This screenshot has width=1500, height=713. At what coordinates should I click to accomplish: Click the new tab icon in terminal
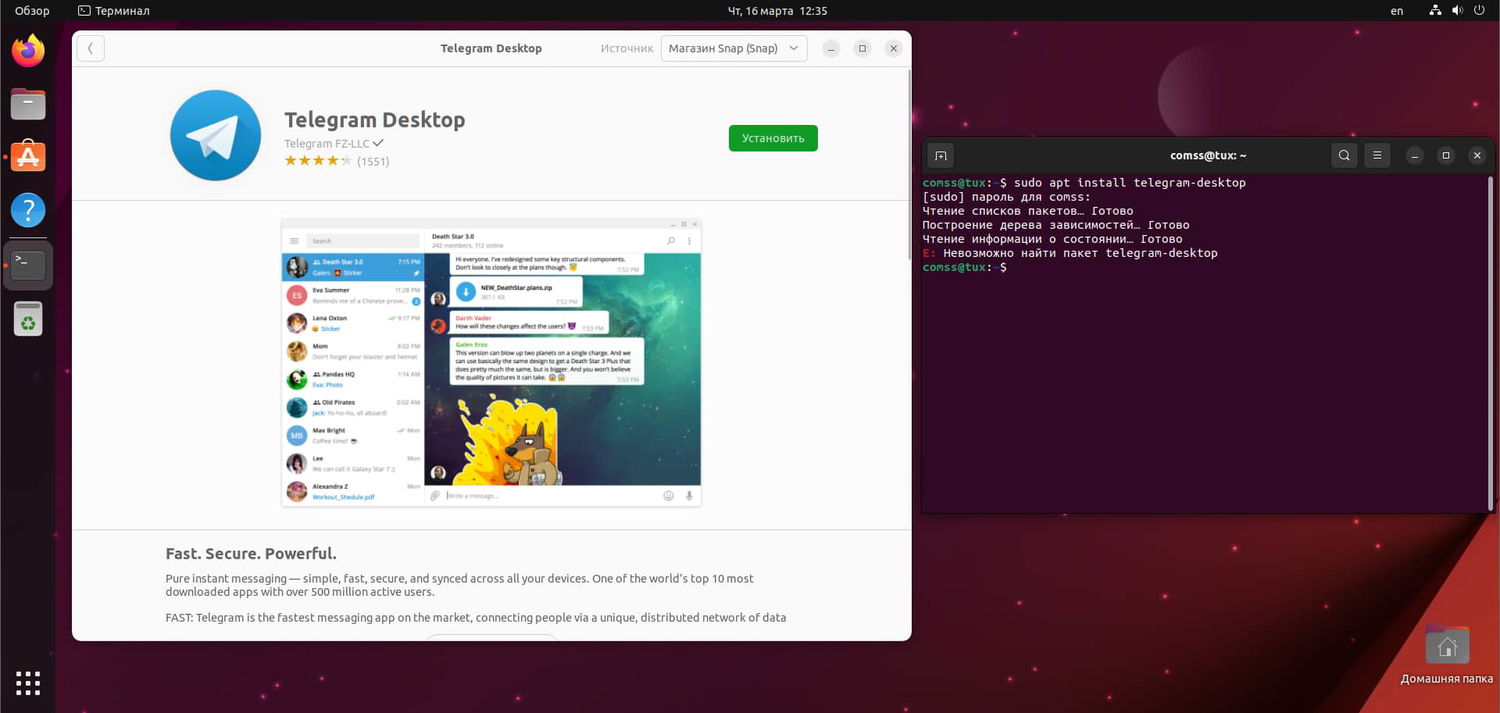[940, 155]
